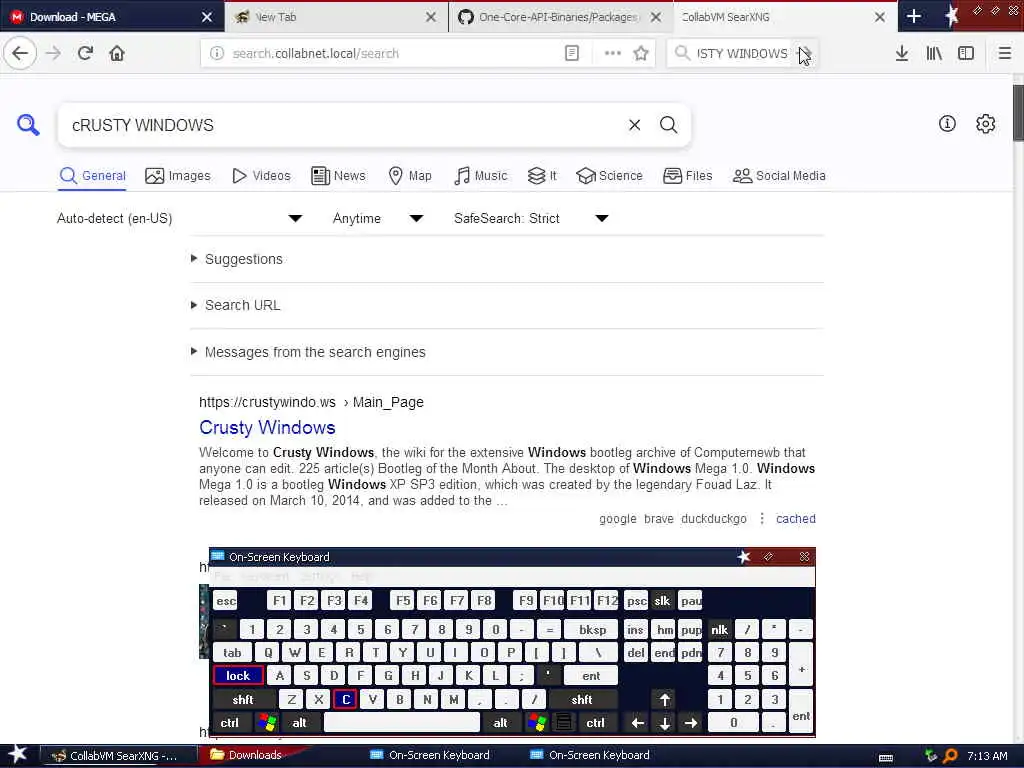Image resolution: width=1024 pixels, height=768 pixels.
Task: Toggle right ctrl key on keyboard
Action: click(595, 722)
